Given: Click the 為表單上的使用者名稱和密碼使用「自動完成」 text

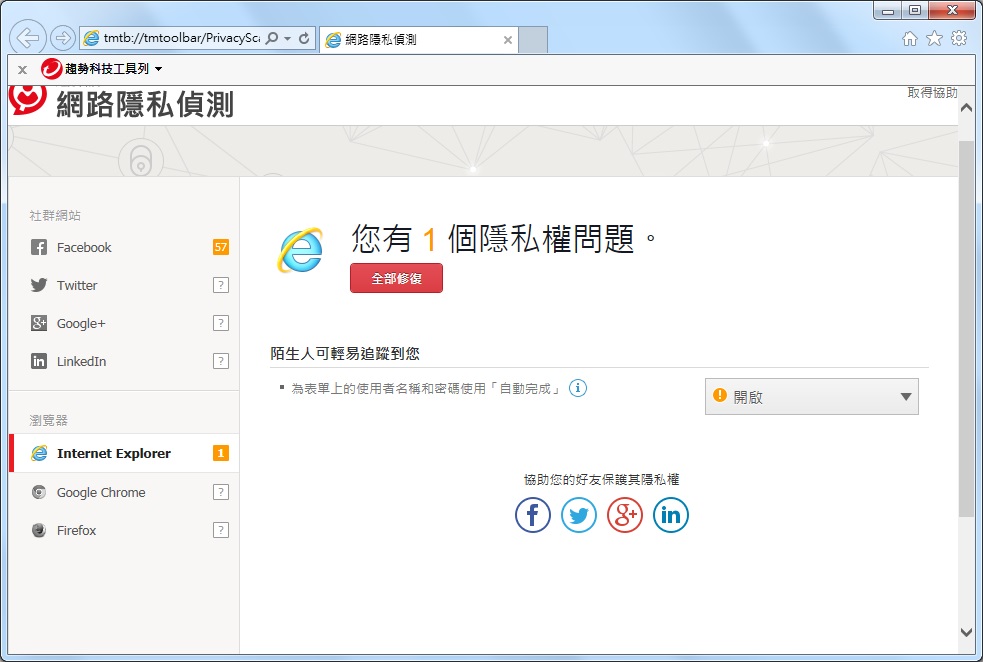Looking at the screenshot, I should pos(426,389).
